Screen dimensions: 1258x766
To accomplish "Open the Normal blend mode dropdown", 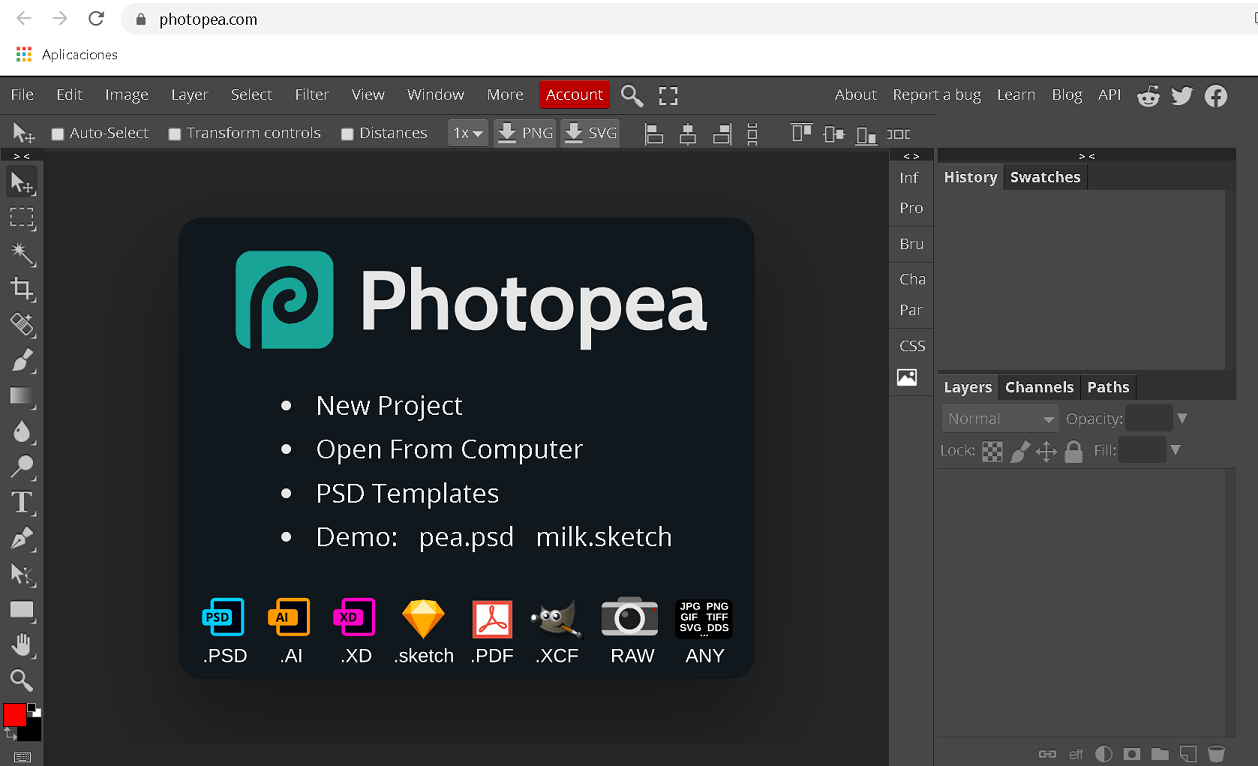I will [x=1001, y=419].
